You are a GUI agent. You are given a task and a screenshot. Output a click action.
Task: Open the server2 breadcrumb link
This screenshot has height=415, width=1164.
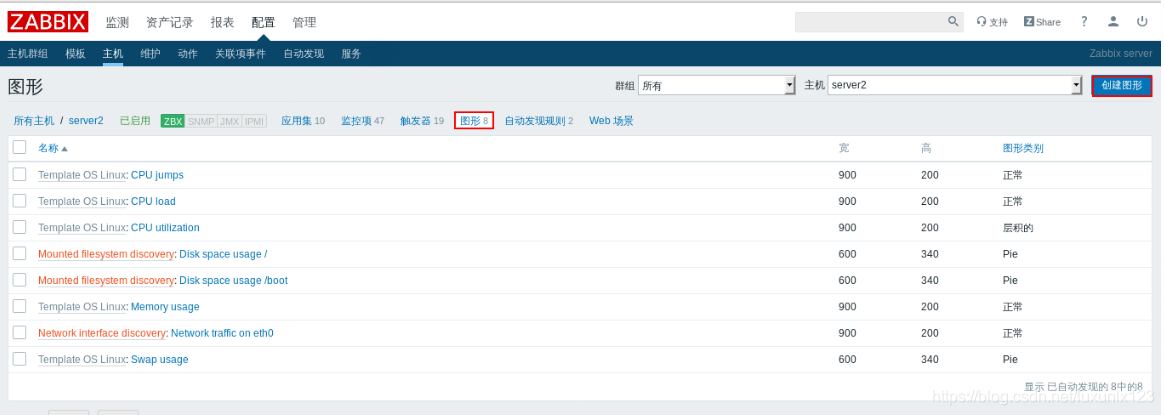pos(86,120)
